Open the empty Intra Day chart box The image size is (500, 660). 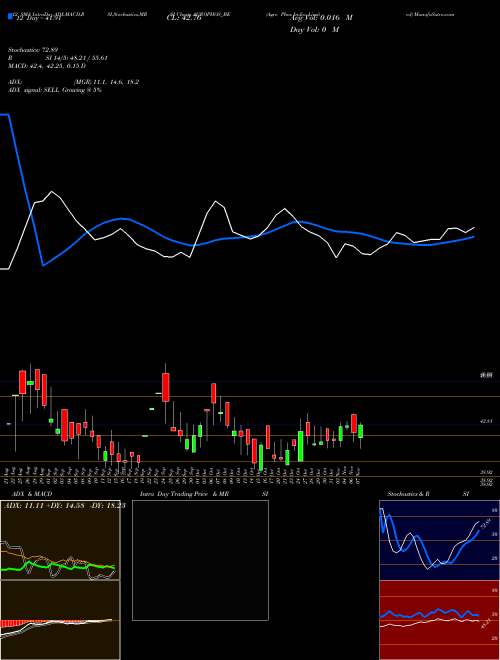point(200,560)
